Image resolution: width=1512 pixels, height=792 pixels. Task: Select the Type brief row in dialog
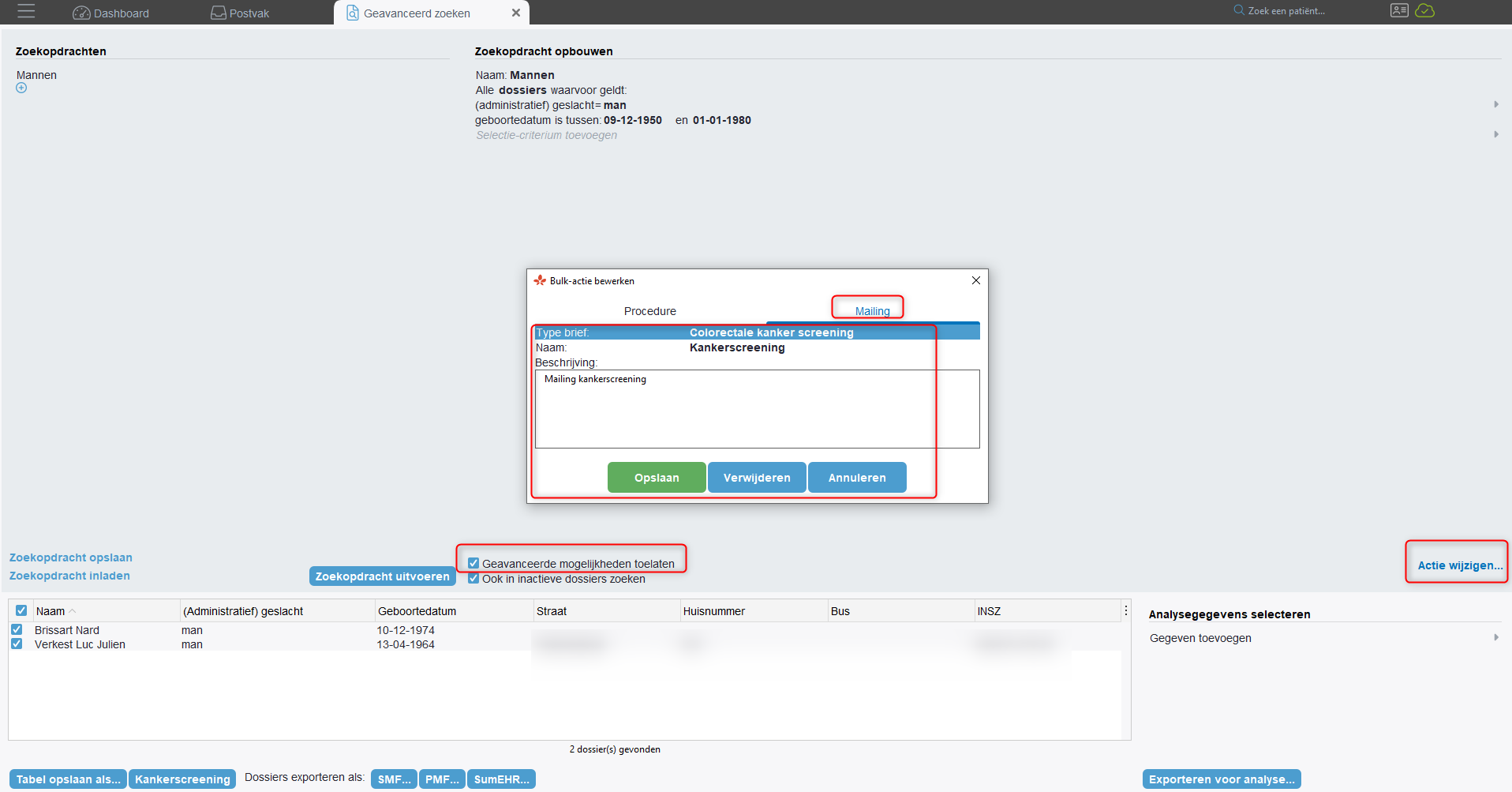pyautogui.click(x=757, y=332)
